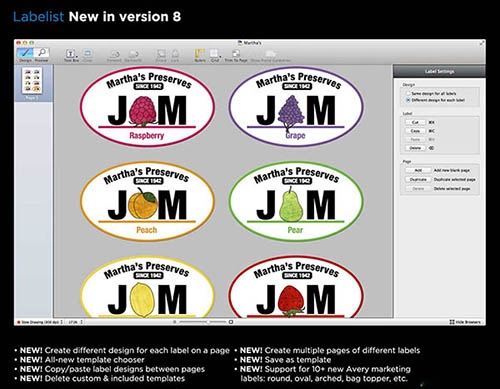Click the Label Settings panel header
Viewport: 500px width, 389px height.
click(x=439, y=71)
